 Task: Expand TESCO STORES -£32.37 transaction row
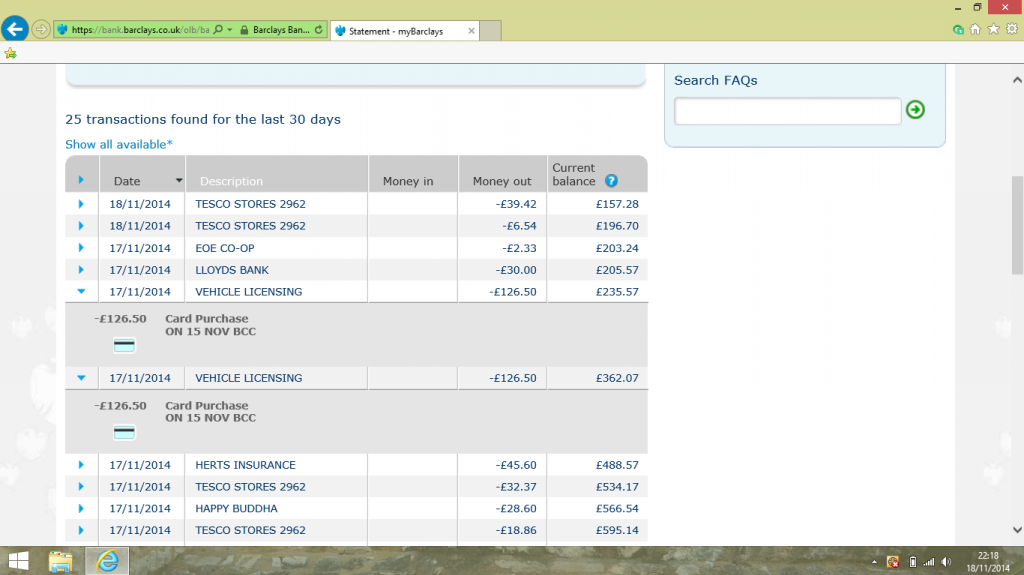pos(81,486)
